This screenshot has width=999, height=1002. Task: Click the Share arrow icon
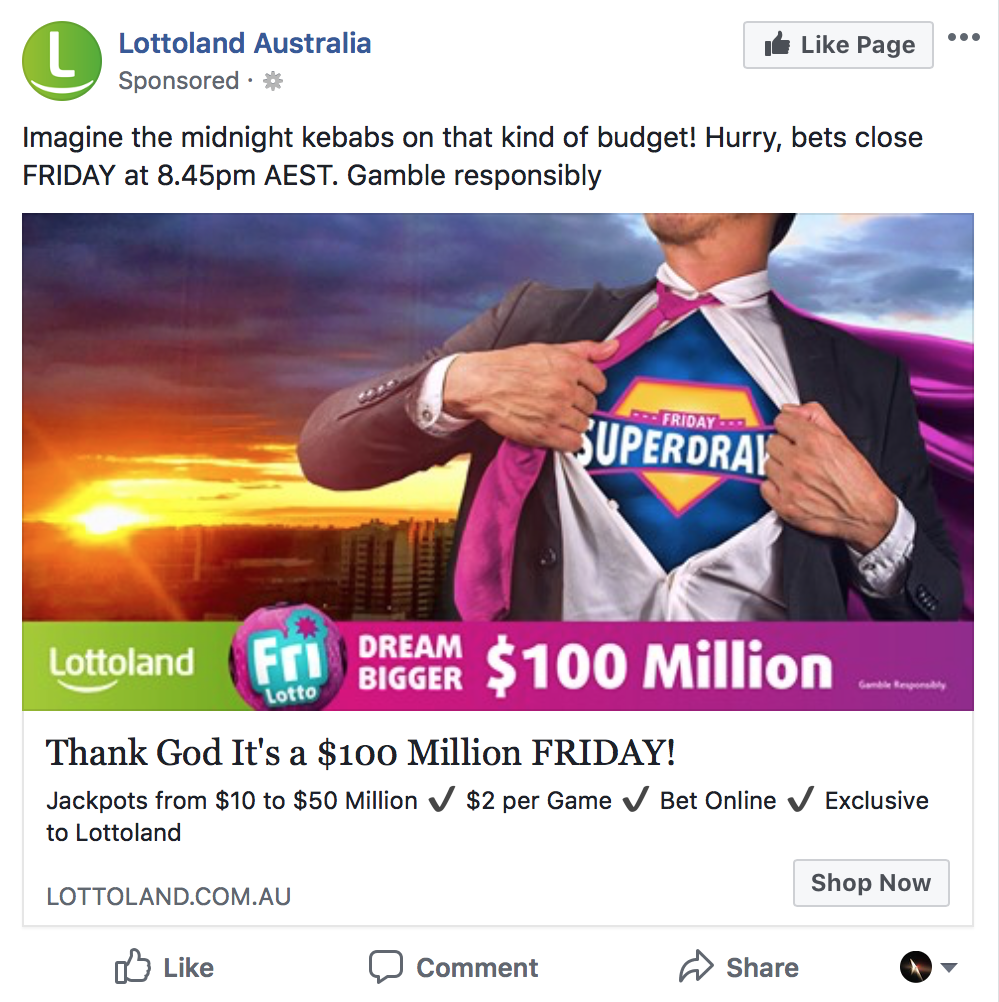[695, 967]
